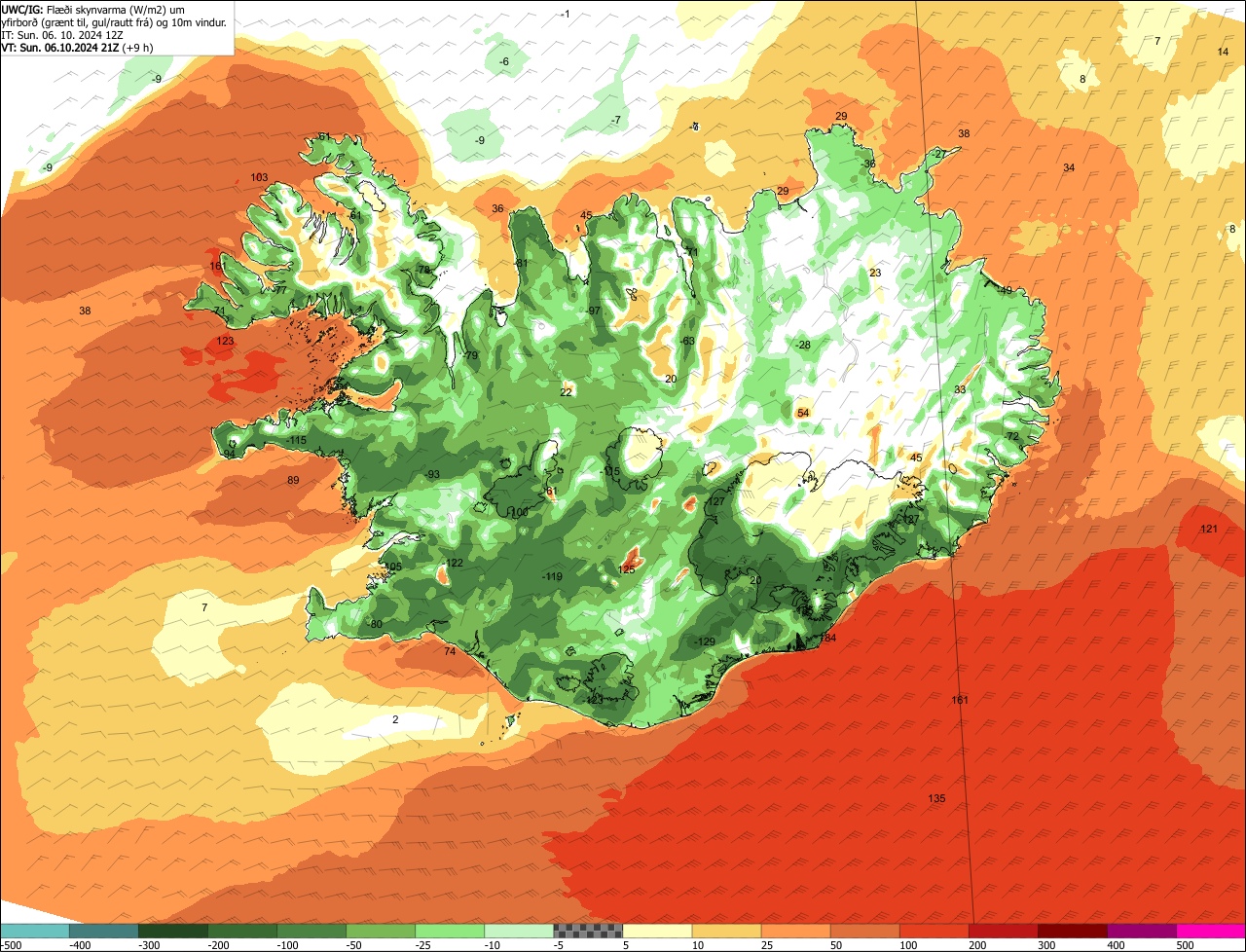Select the '135' value in the southeast ocean

pos(936,798)
